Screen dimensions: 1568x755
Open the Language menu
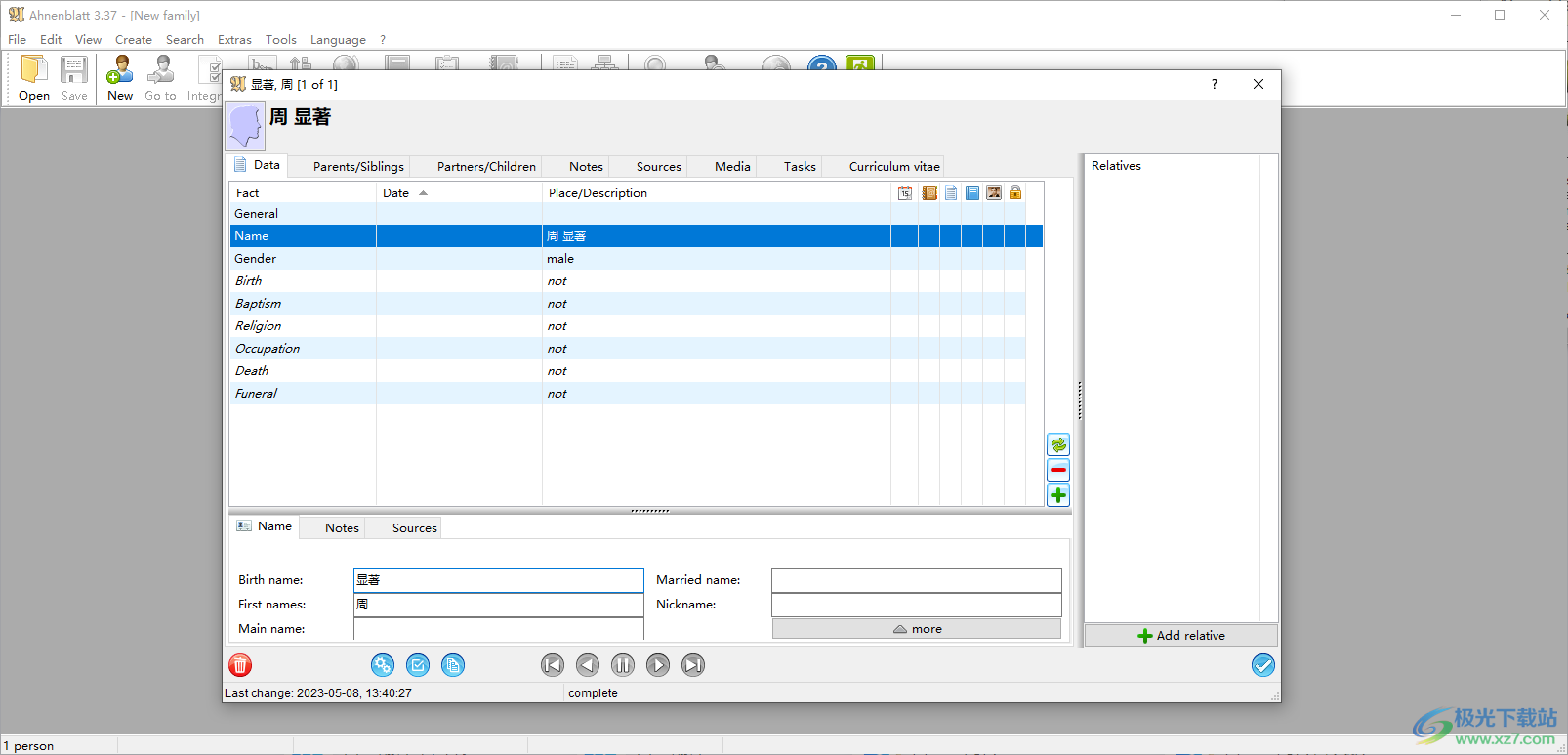[x=338, y=40]
